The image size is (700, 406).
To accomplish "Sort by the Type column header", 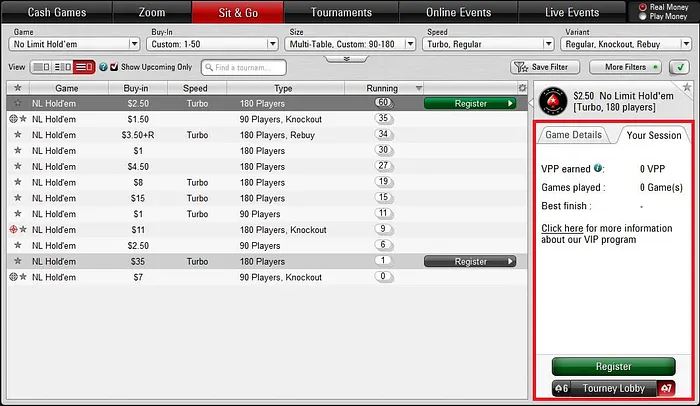I will pyautogui.click(x=285, y=88).
